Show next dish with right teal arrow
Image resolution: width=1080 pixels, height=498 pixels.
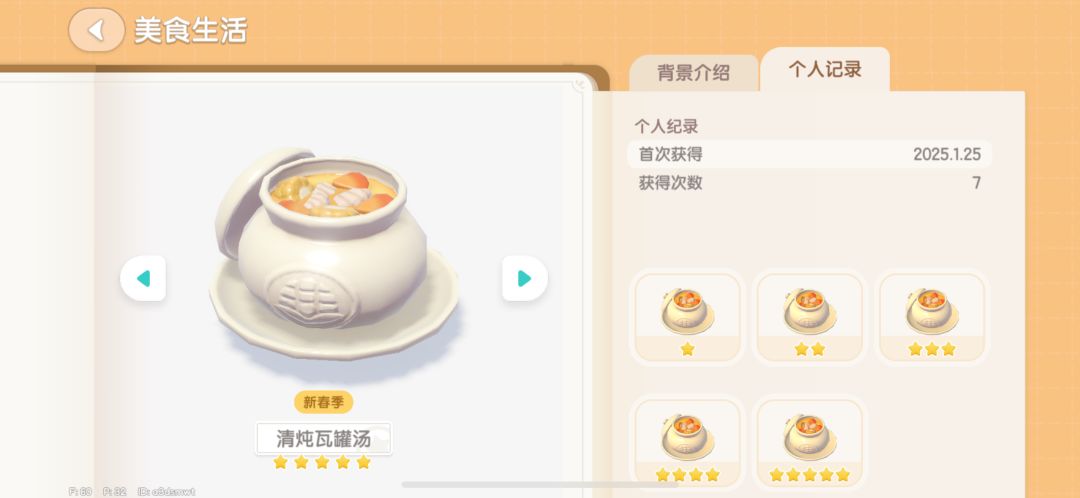(x=525, y=278)
